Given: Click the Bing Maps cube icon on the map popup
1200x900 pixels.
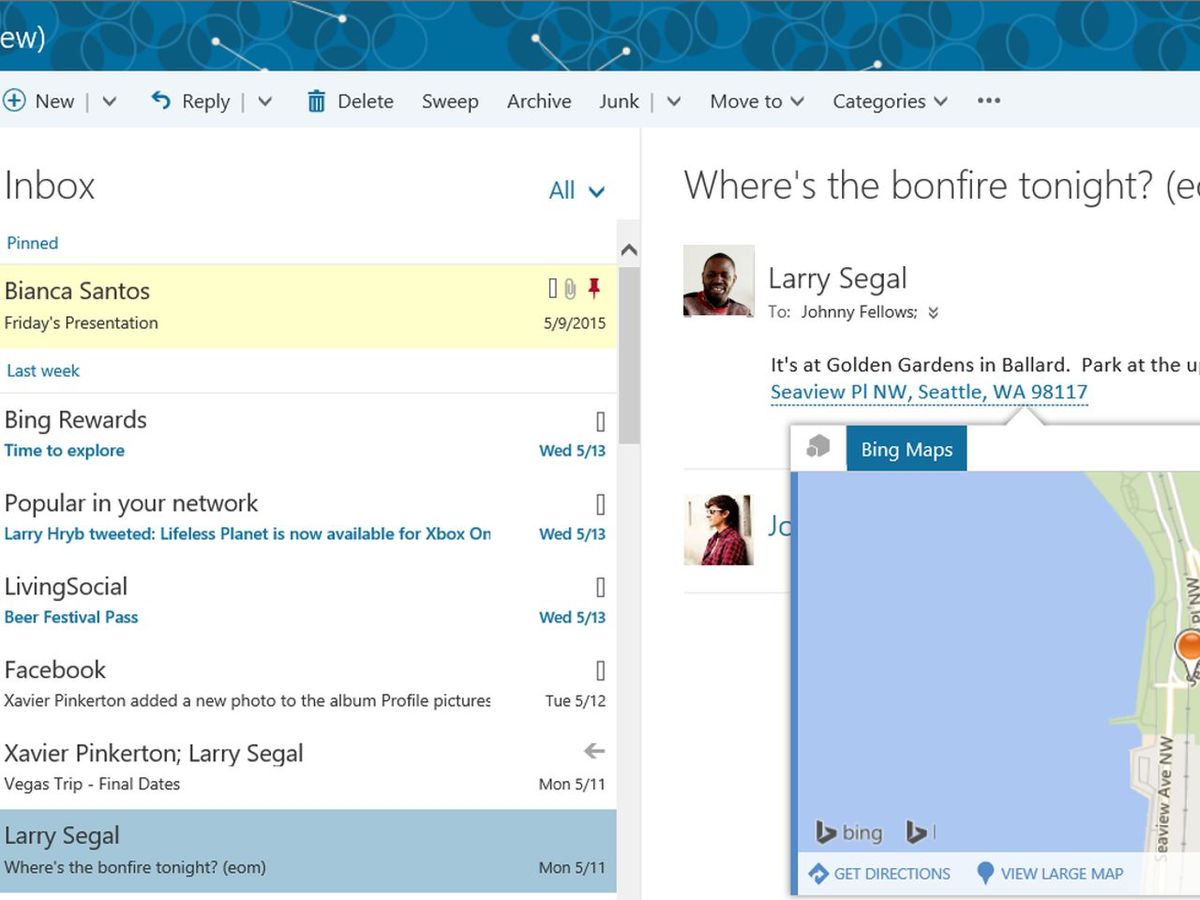Looking at the screenshot, I should tap(818, 448).
